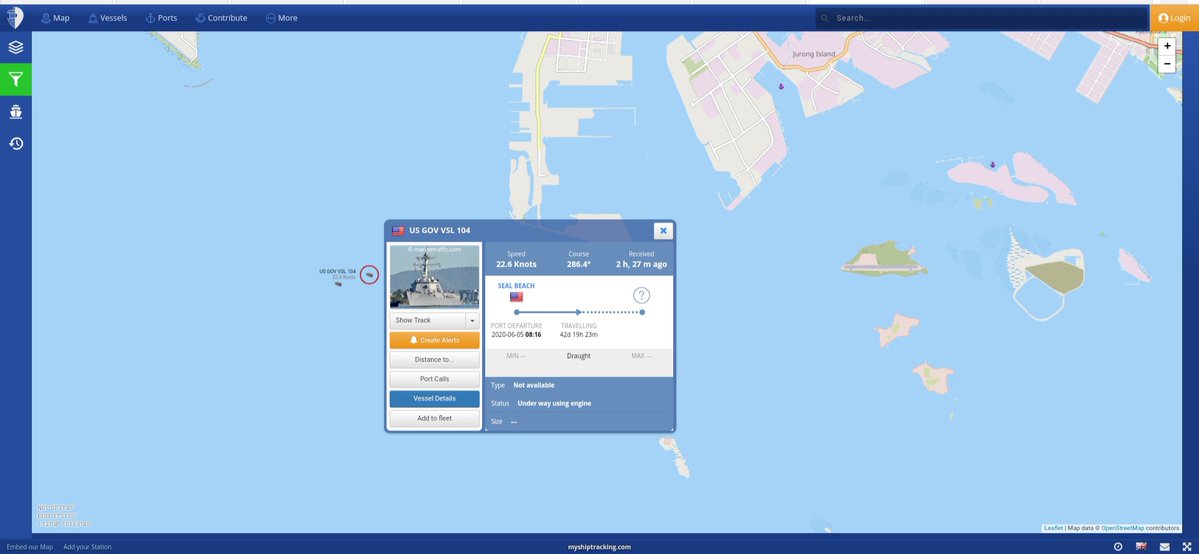1199x554 pixels.
Task: Click the anchor marker near Jurong Island
Action: click(781, 86)
